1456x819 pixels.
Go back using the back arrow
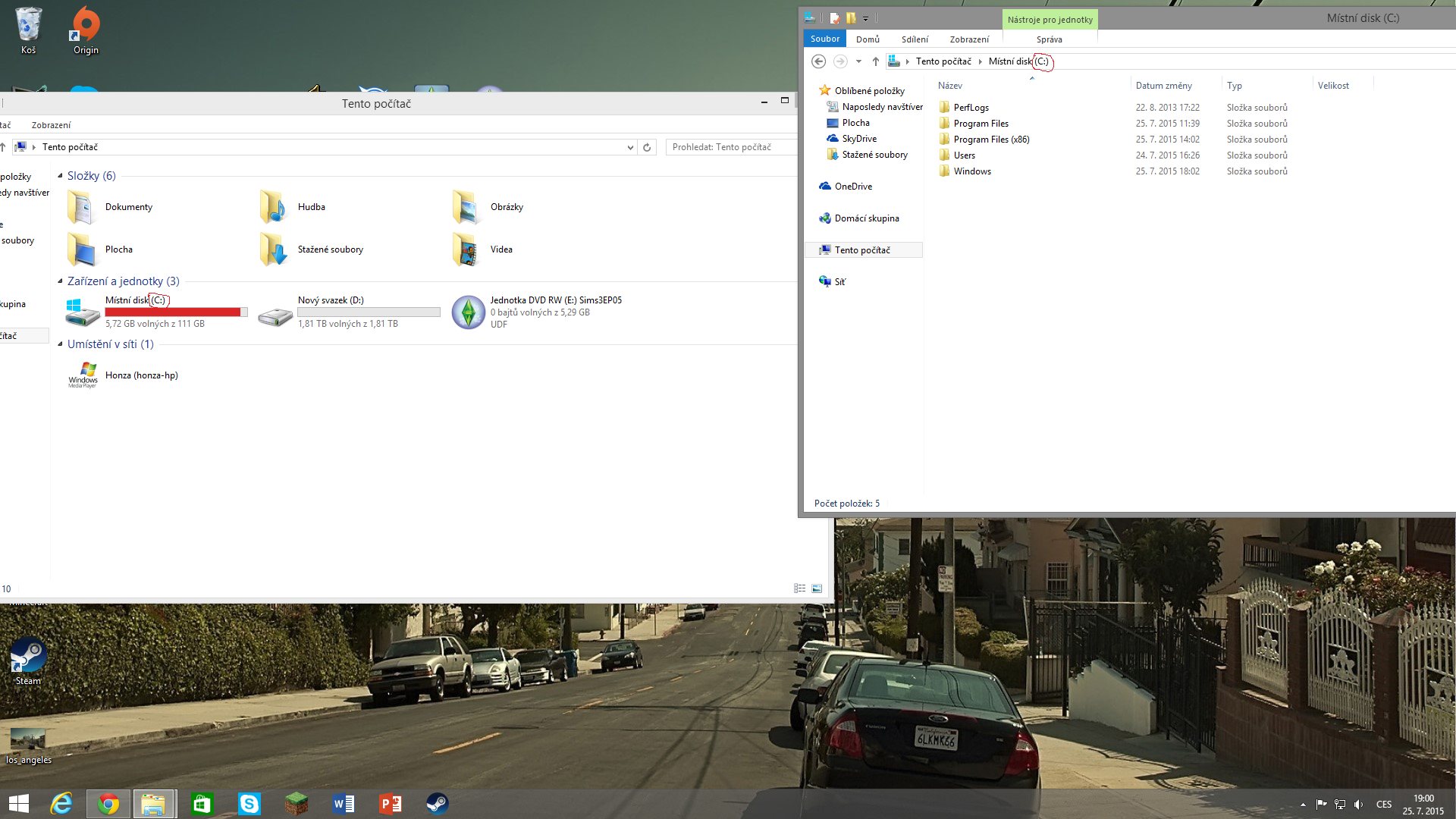click(818, 61)
